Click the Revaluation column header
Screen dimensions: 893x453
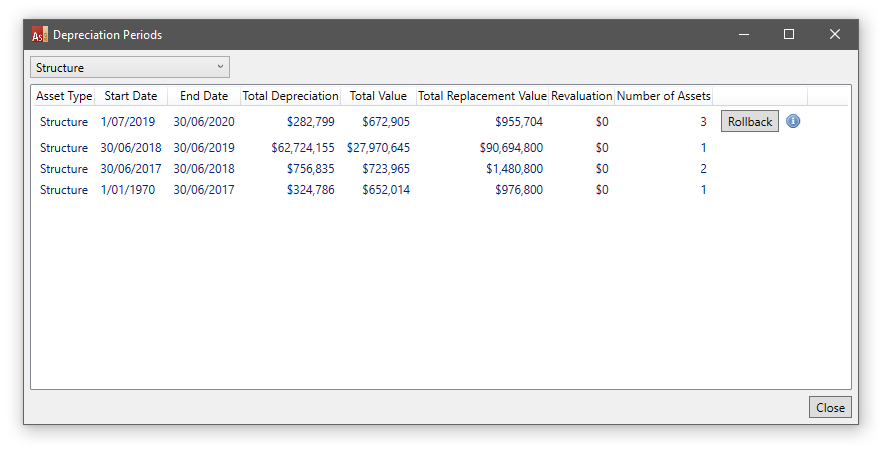581,96
